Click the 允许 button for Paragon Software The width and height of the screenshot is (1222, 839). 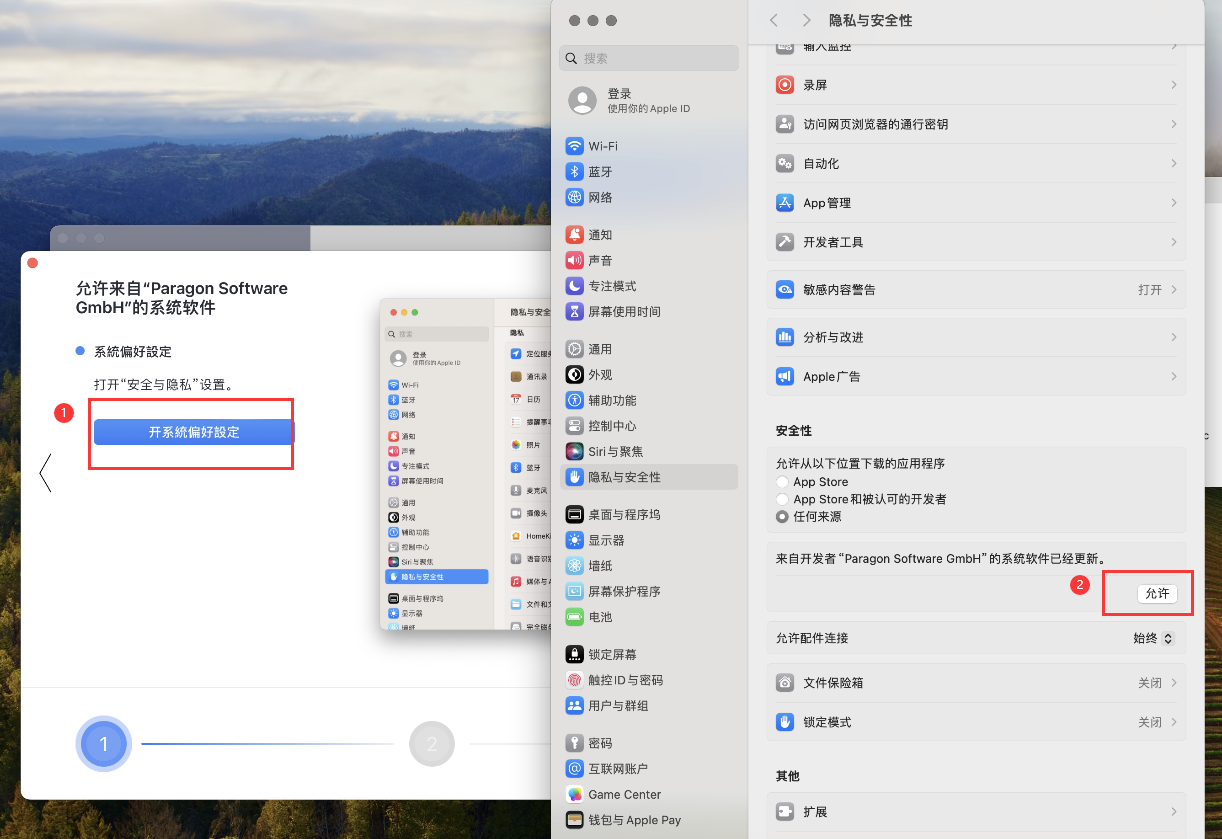click(x=1157, y=594)
